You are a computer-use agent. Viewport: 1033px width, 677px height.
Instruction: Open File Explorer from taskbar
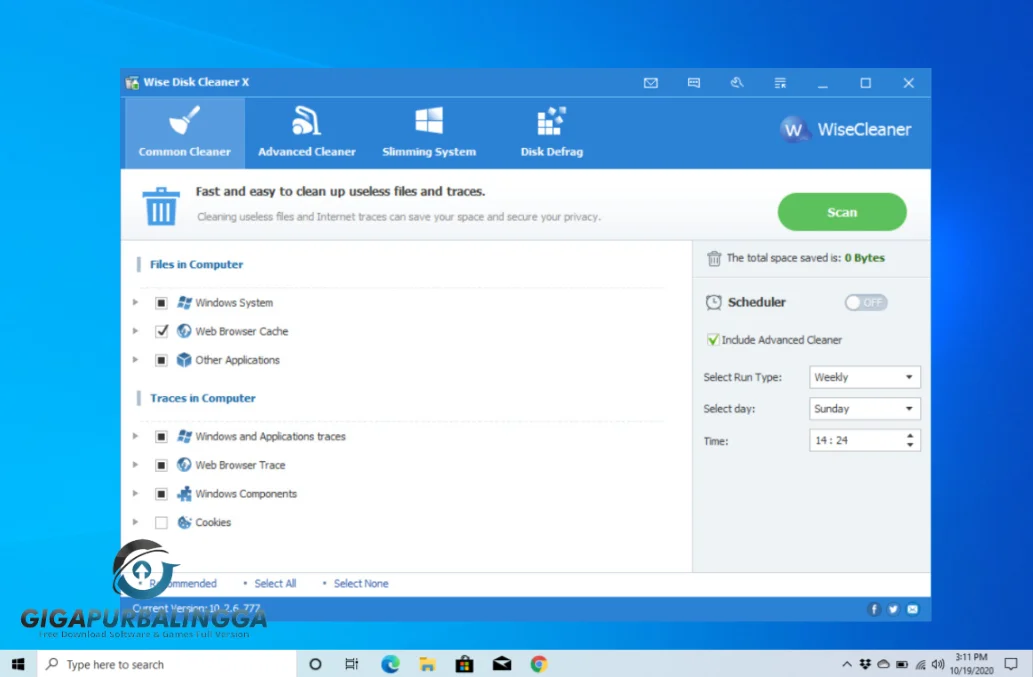point(428,664)
